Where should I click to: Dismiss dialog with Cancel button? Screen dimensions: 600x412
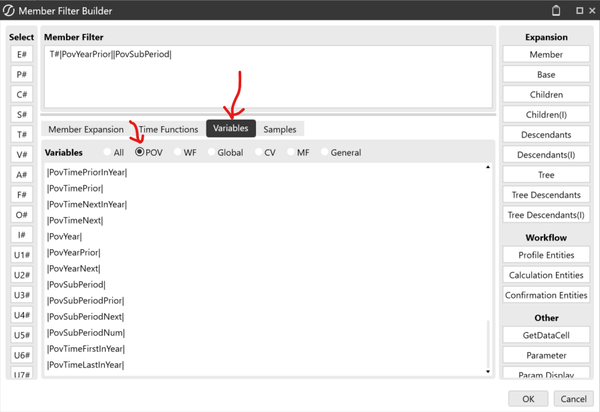pos(574,399)
